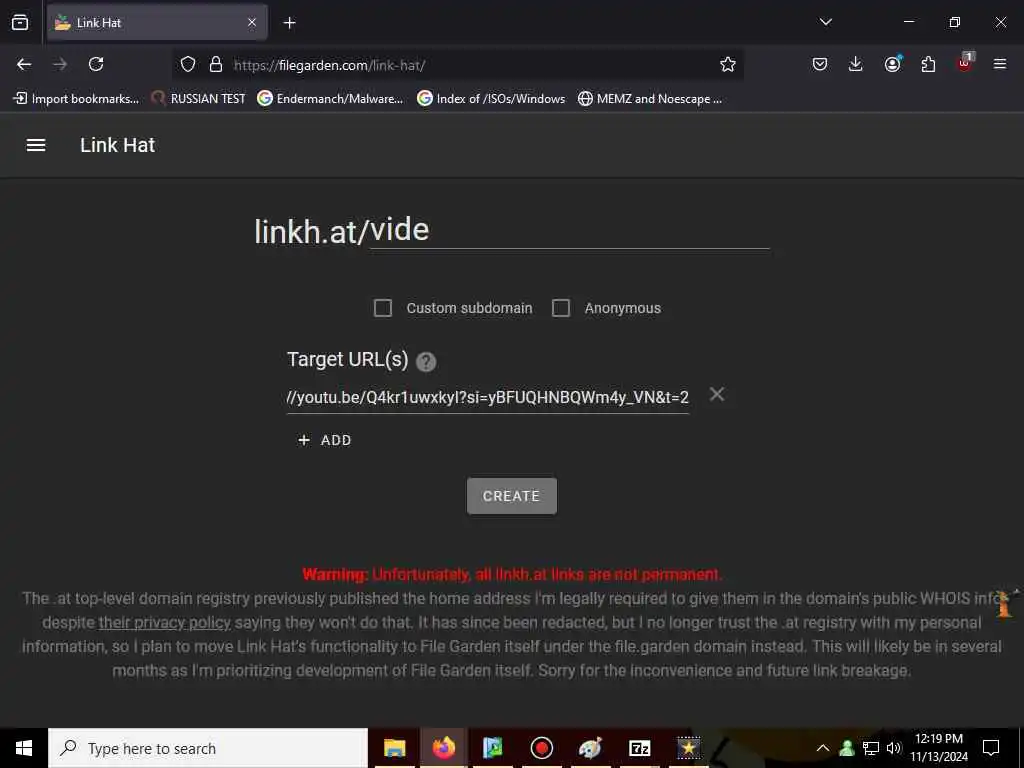Open File Explorer from the taskbar
Image resolution: width=1024 pixels, height=768 pixels.
394,748
